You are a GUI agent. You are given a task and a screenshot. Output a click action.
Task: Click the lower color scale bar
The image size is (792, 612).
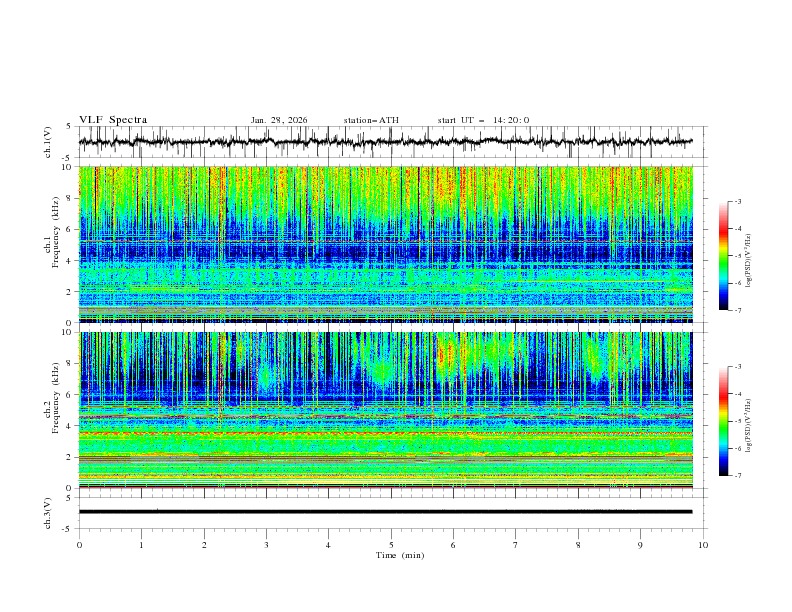coord(723,421)
